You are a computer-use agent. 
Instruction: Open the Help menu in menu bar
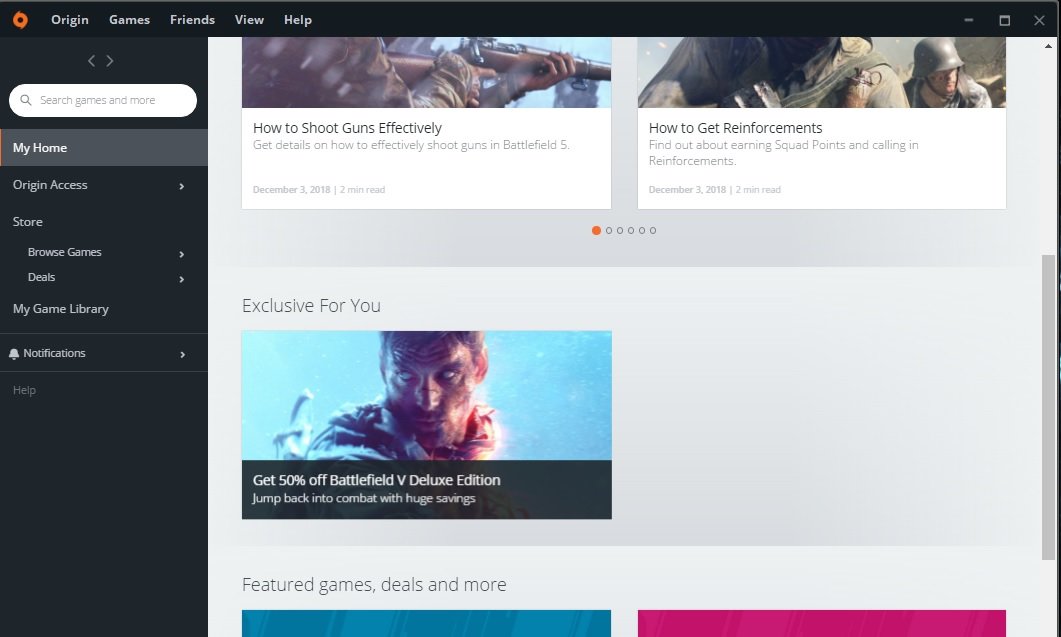[298, 20]
